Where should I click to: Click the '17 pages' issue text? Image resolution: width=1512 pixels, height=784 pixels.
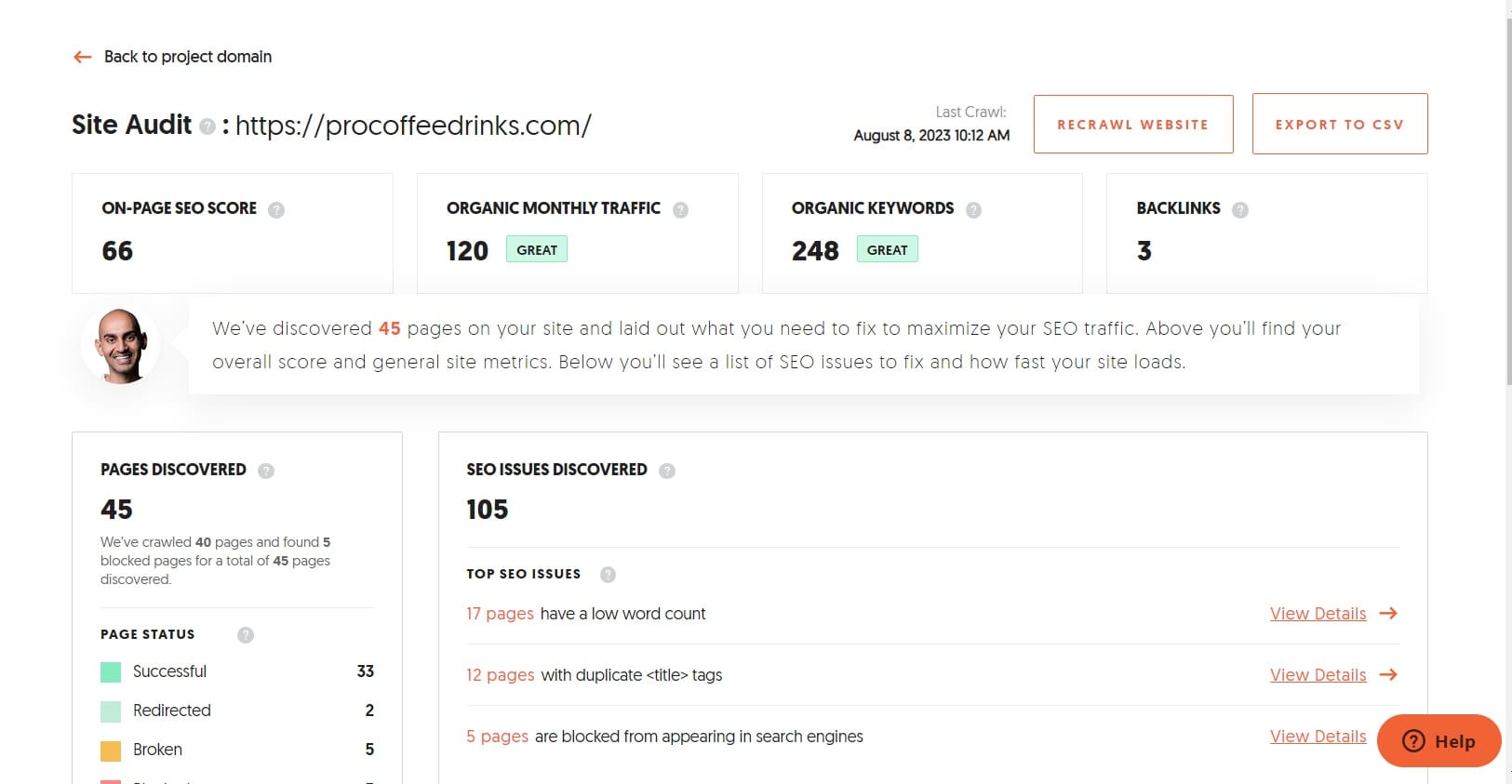[500, 614]
